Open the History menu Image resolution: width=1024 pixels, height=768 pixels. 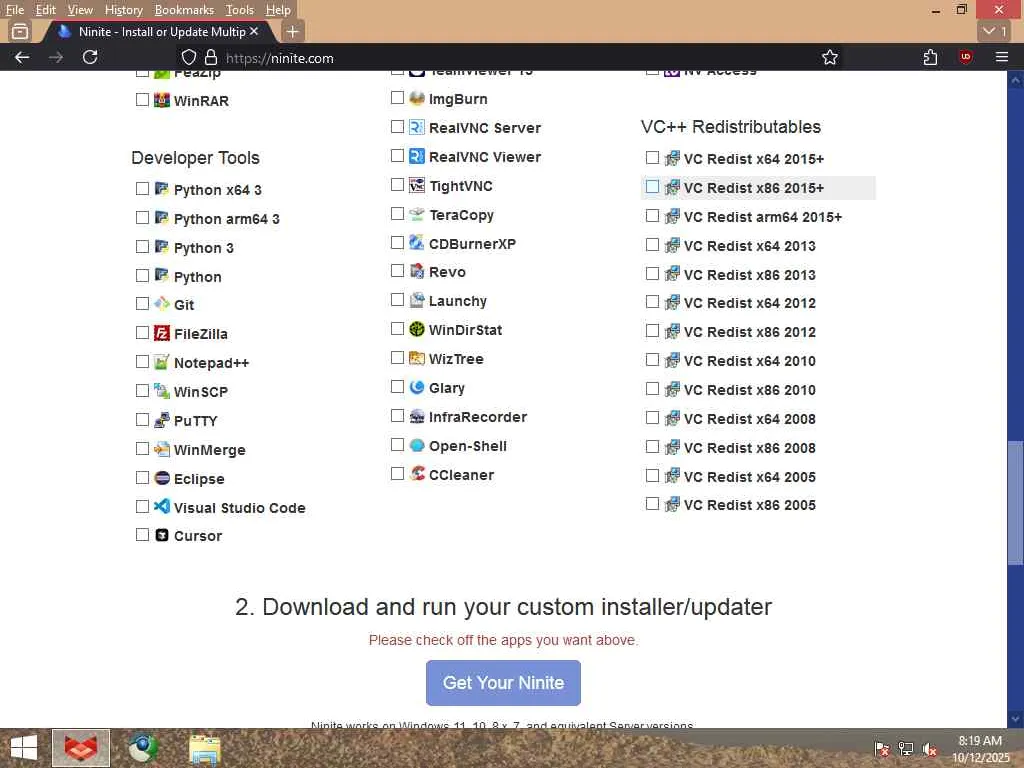click(123, 10)
